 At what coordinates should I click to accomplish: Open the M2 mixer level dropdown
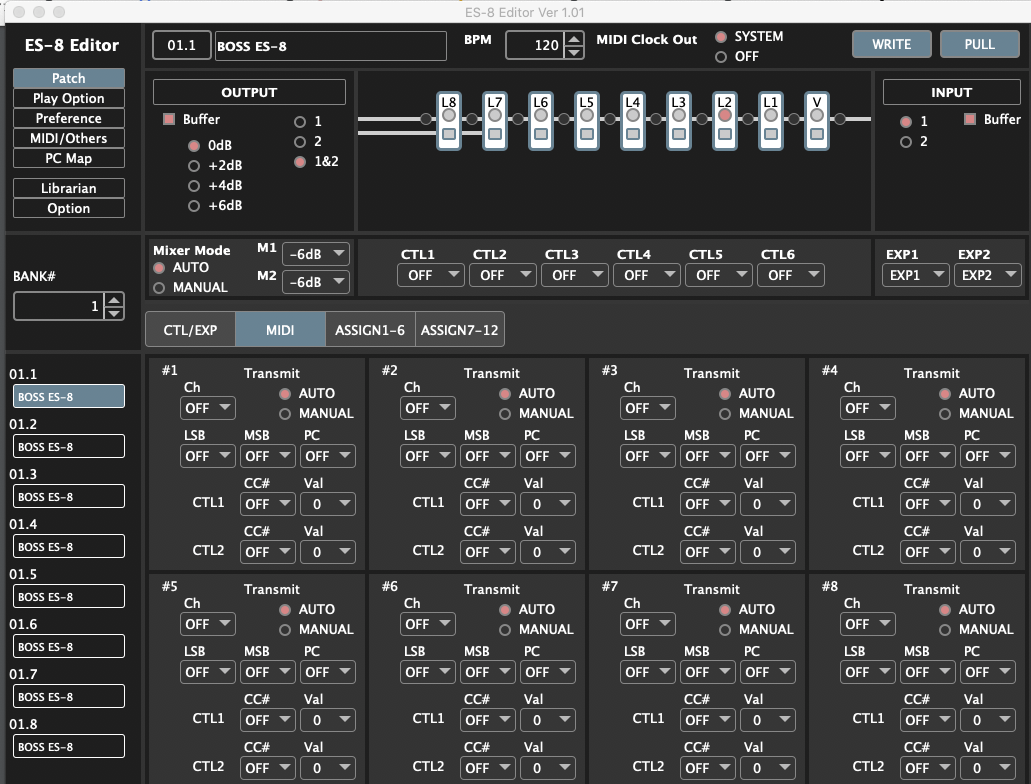[x=316, y=282]
